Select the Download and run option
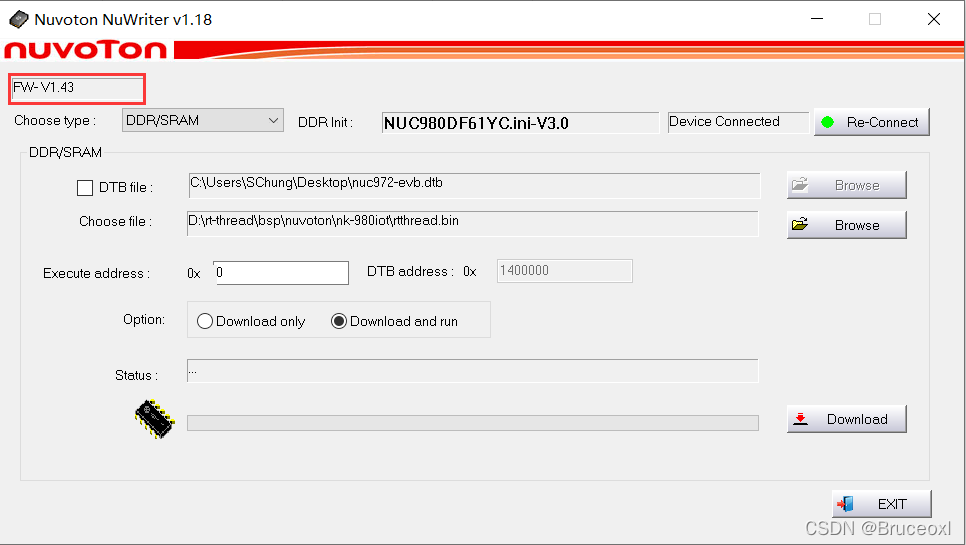Viewport: 966px width, 545px height. [x=394, y=321]
